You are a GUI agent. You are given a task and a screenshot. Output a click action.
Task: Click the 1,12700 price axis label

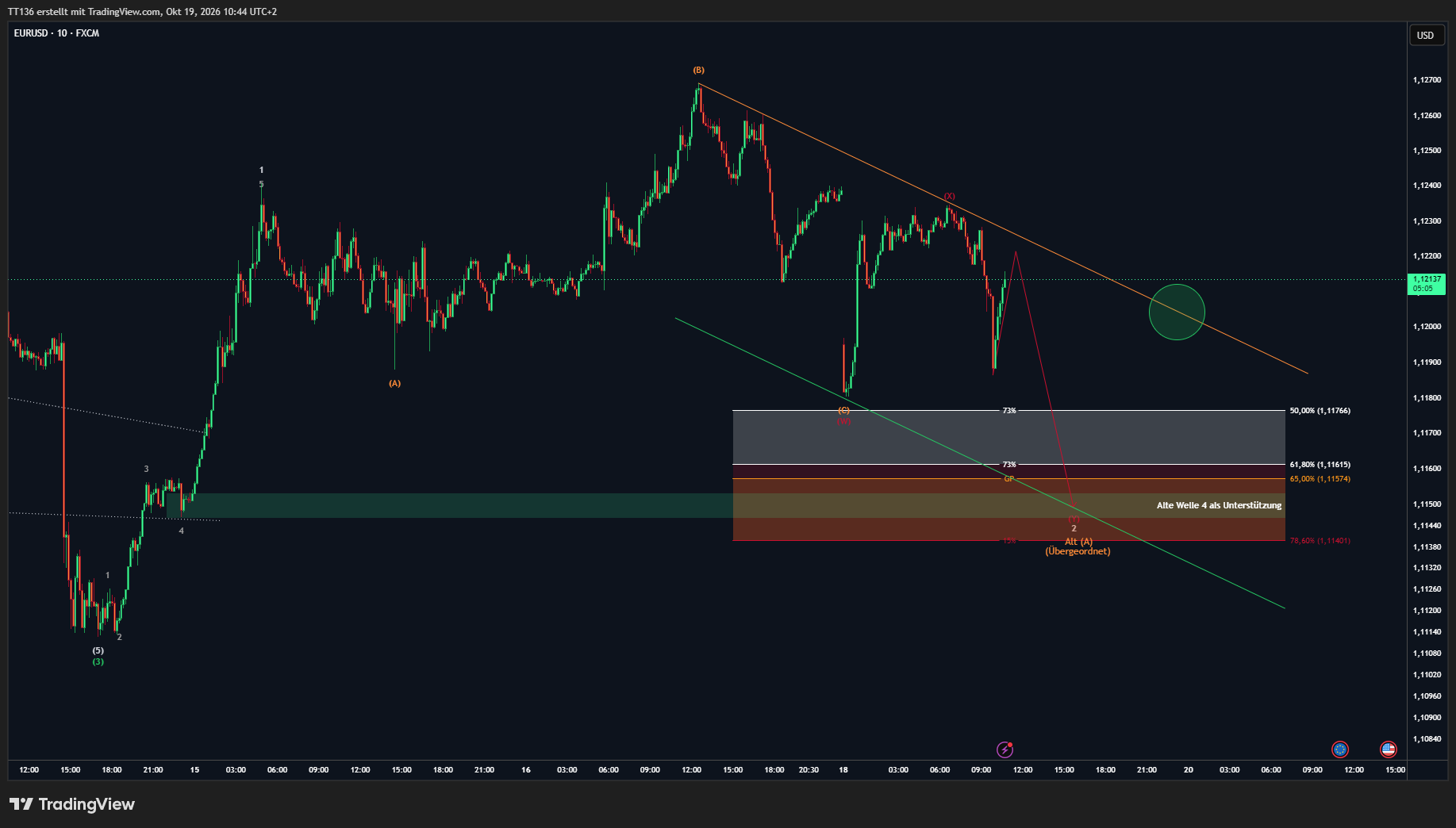coord(1427,80)
